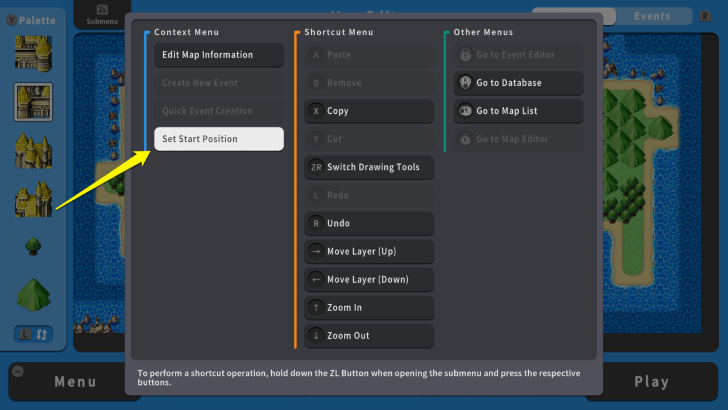This screenshot has width=728, height=410.
Task: Click the down-arrow icon beside Zoom Out
Action: tap(316, 336)
